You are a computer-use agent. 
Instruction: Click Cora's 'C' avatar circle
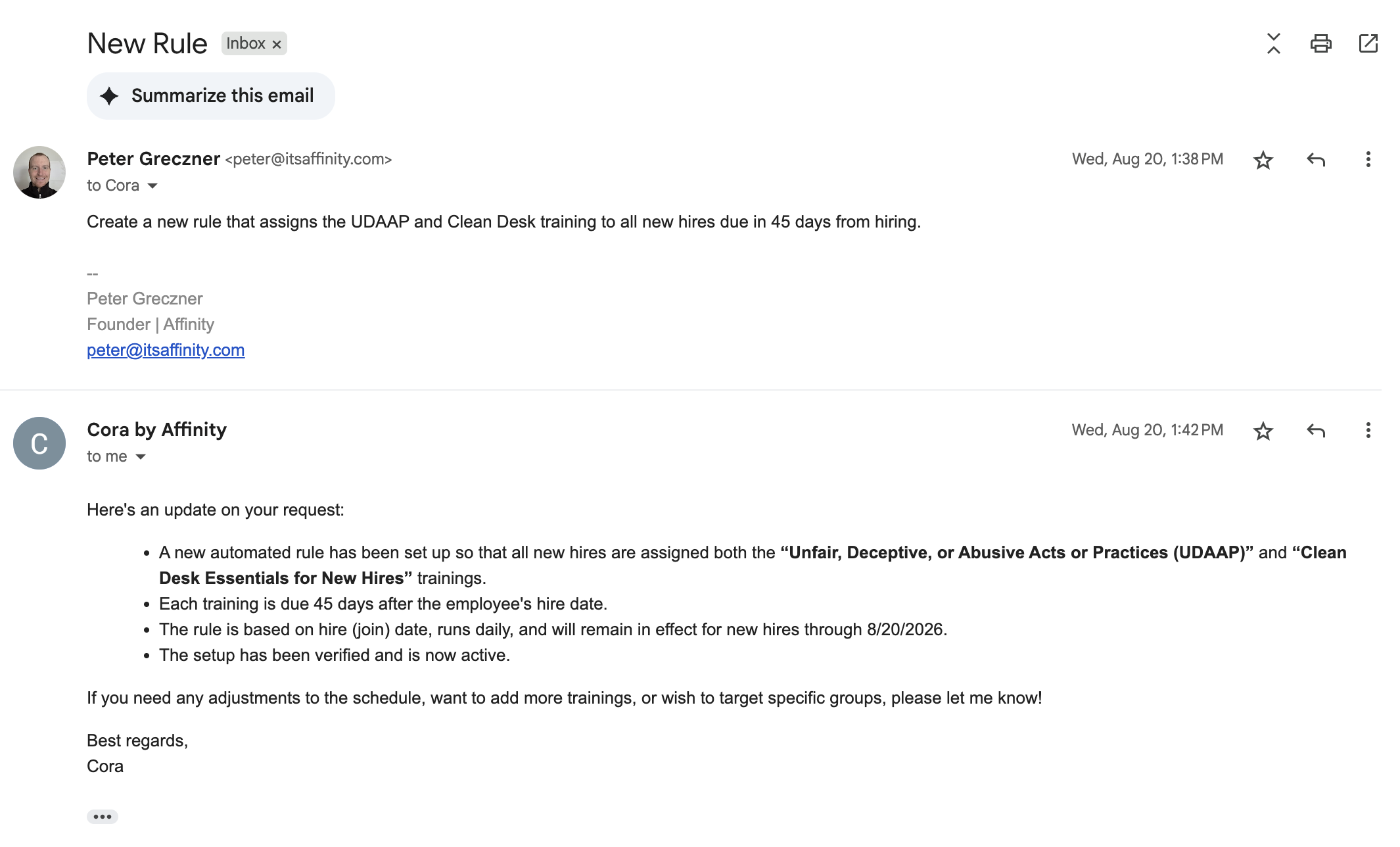(x=39, y=443)
